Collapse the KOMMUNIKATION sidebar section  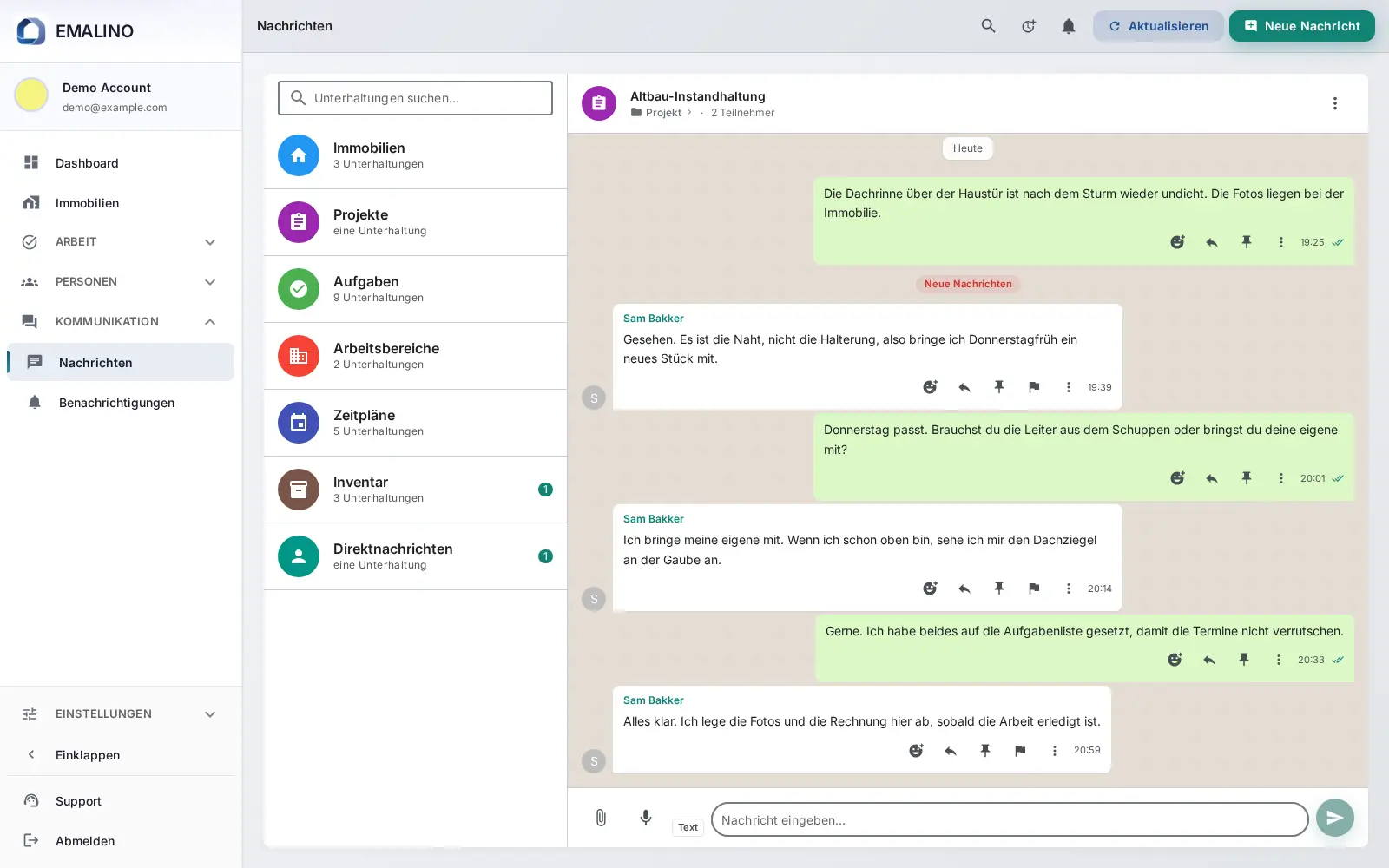point(121,322)
